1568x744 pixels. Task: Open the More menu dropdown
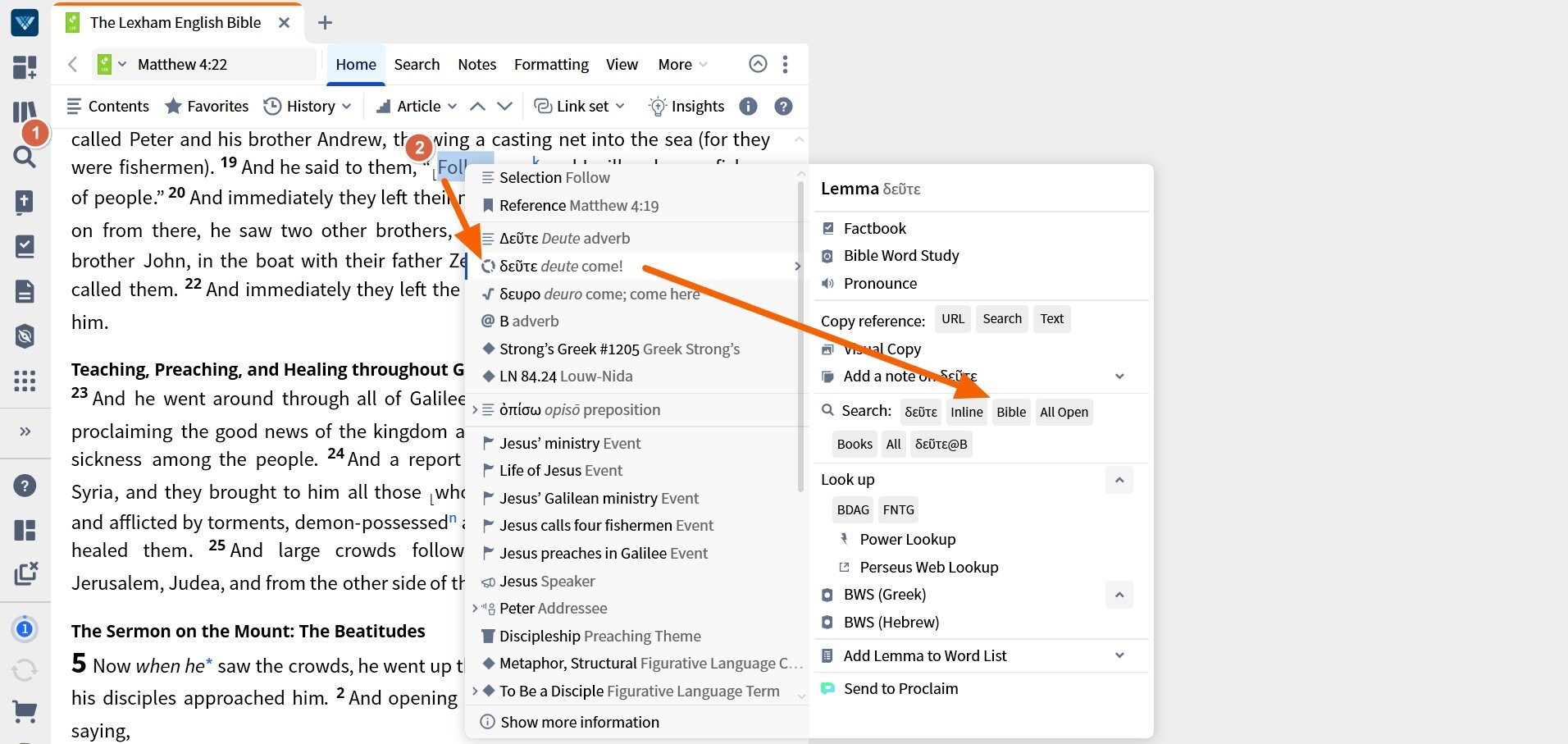pyautogui.click(x=682, y=64)
